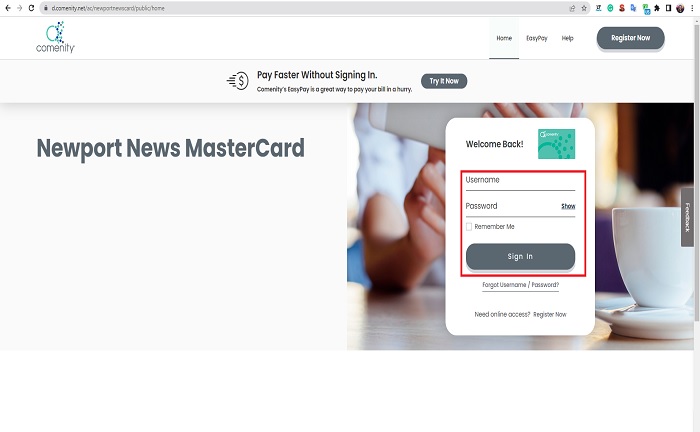700x432 pixels.
Task: Open the Chrome extensions puzzle icon
Action: pyautogui.click(x=657, y=8)
